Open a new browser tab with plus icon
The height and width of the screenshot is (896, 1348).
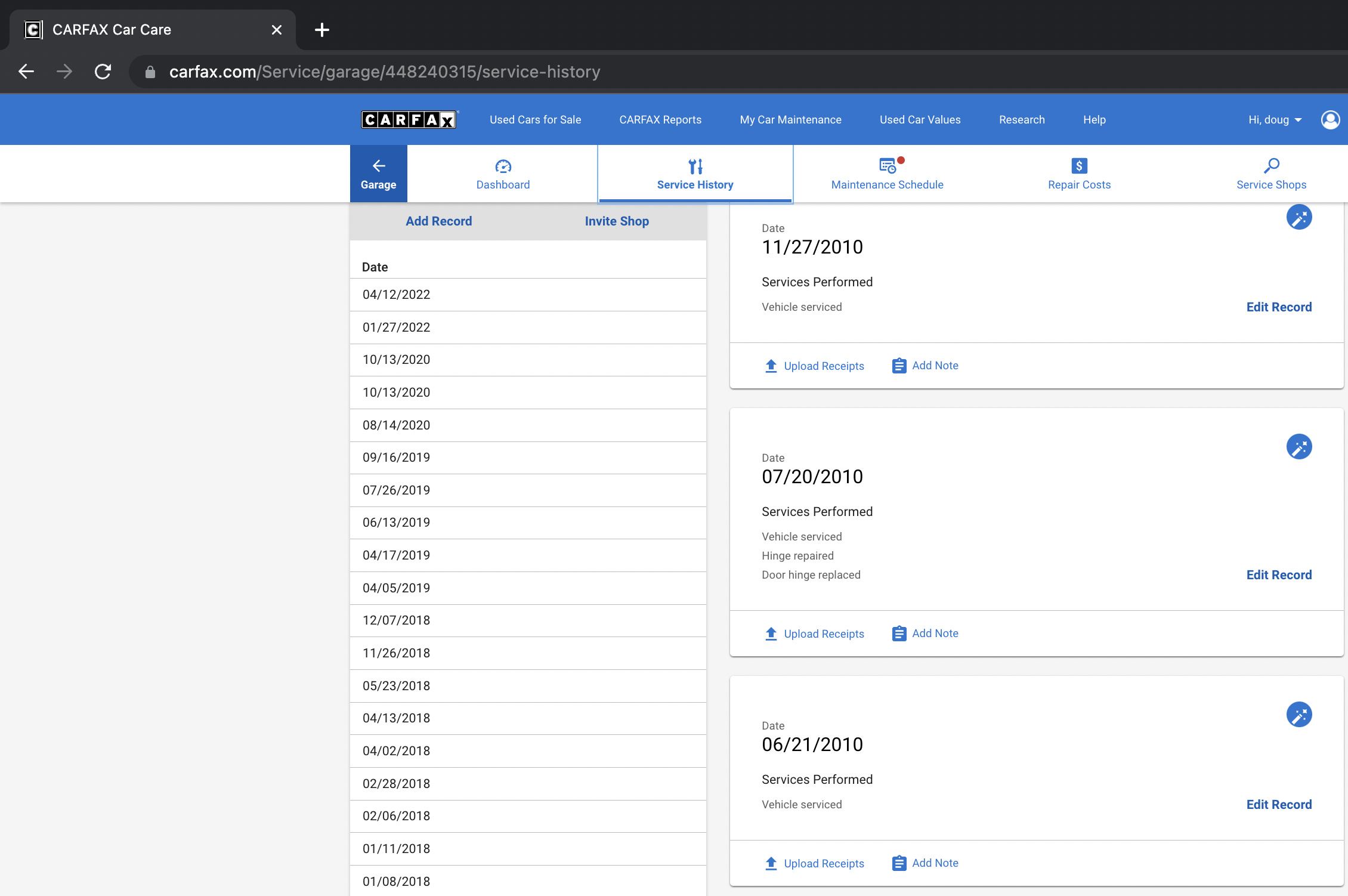322,30
